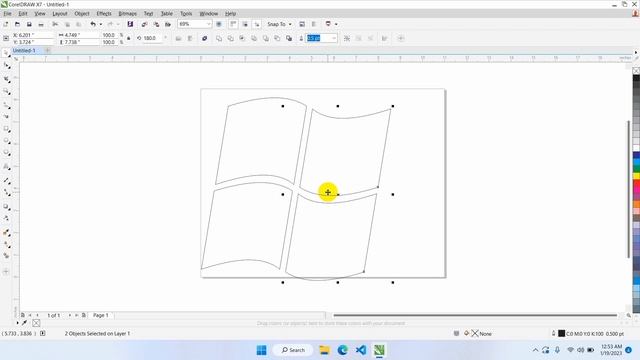Viewport: 640px width, 360px height.
Task: Open the File menu
Action: (7, 13)
